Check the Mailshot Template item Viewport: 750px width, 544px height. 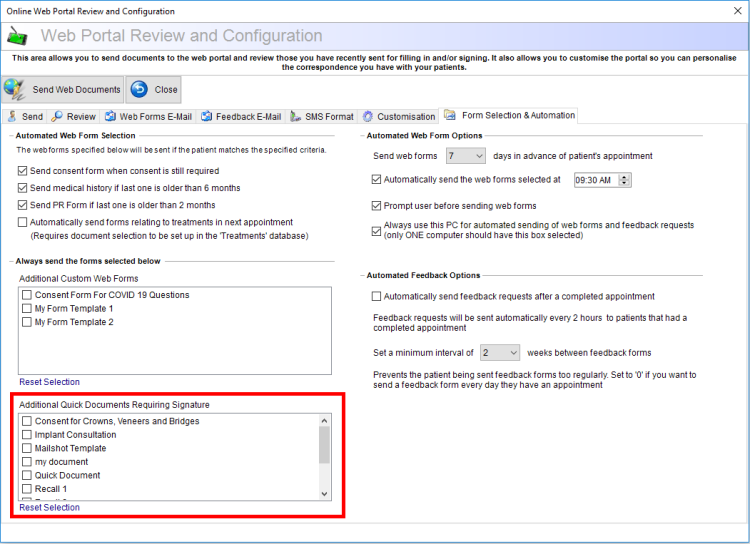[27, 448]
